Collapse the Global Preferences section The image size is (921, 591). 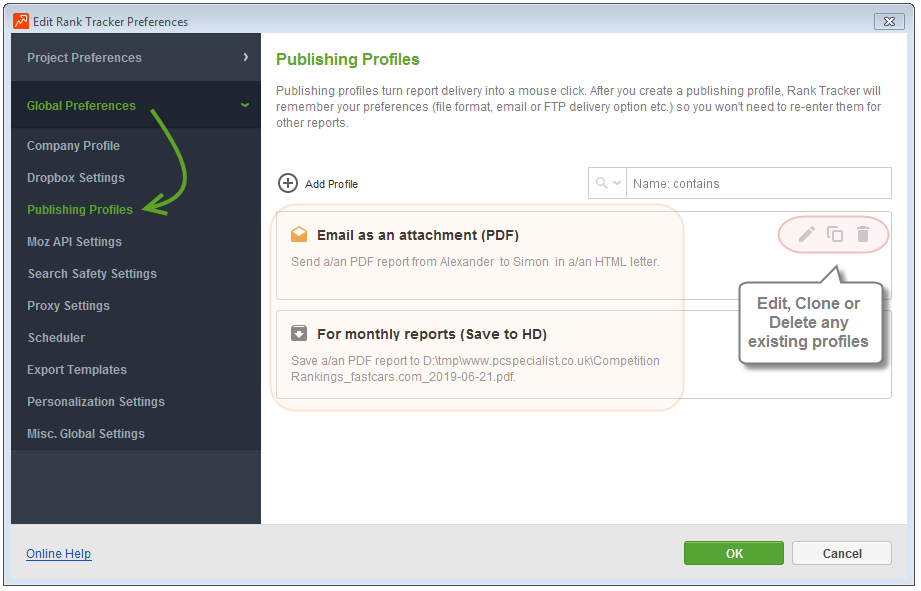pyautogui.click(x=136, y=106)
